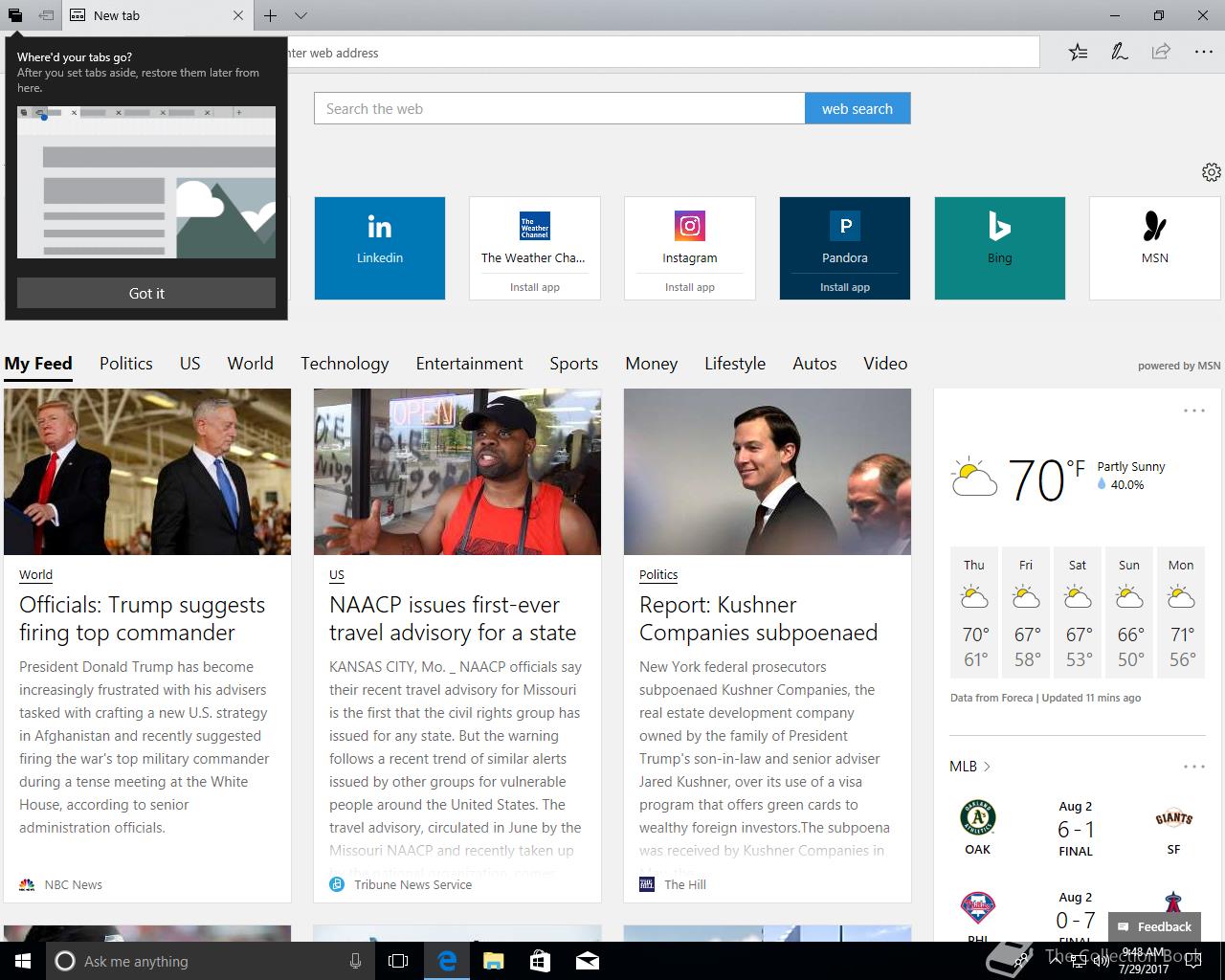Click the Got it button
1225x980 pixels.
(x=146, y=293)
